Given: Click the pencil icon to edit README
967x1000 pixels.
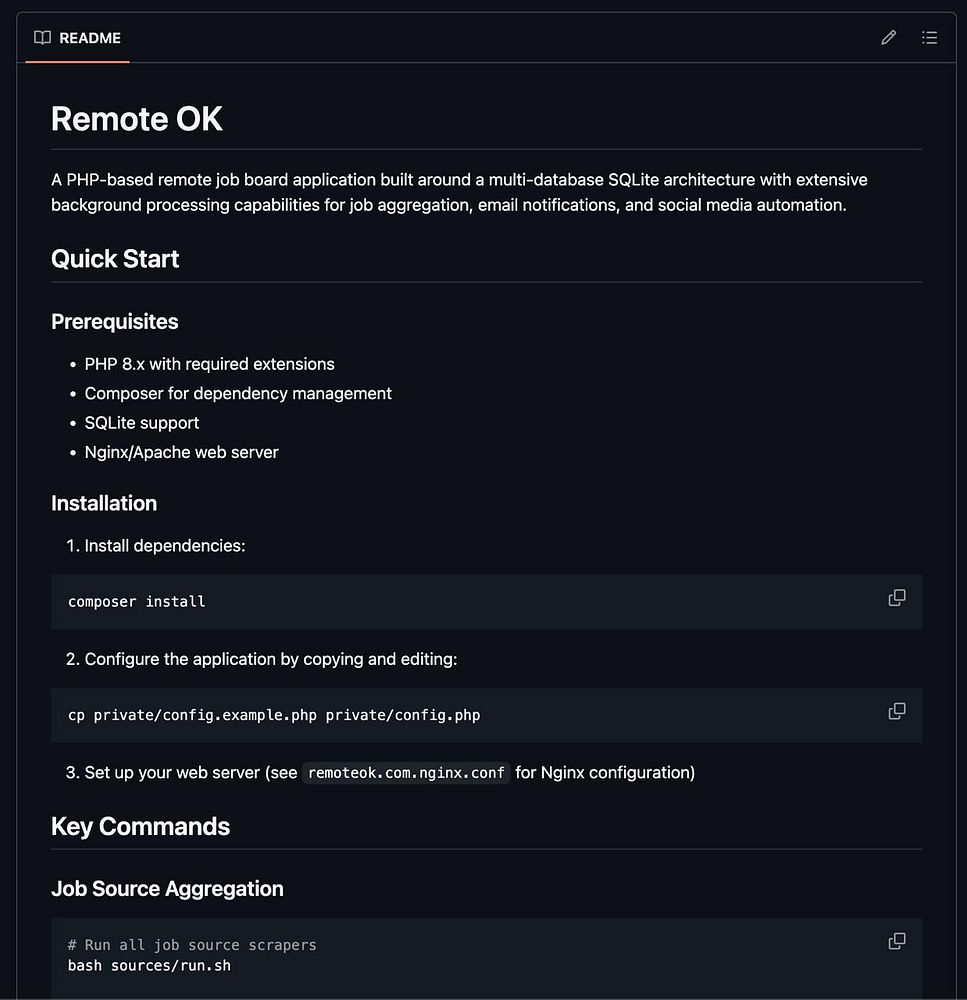Looking at the screenshot, I should 888,38.
